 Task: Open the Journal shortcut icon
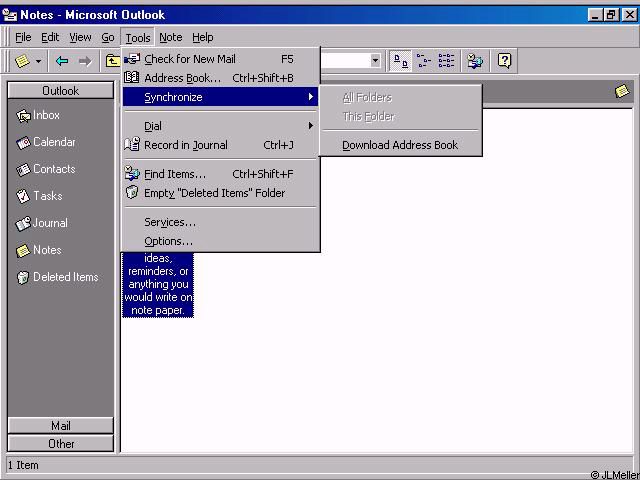pos(23,224)
